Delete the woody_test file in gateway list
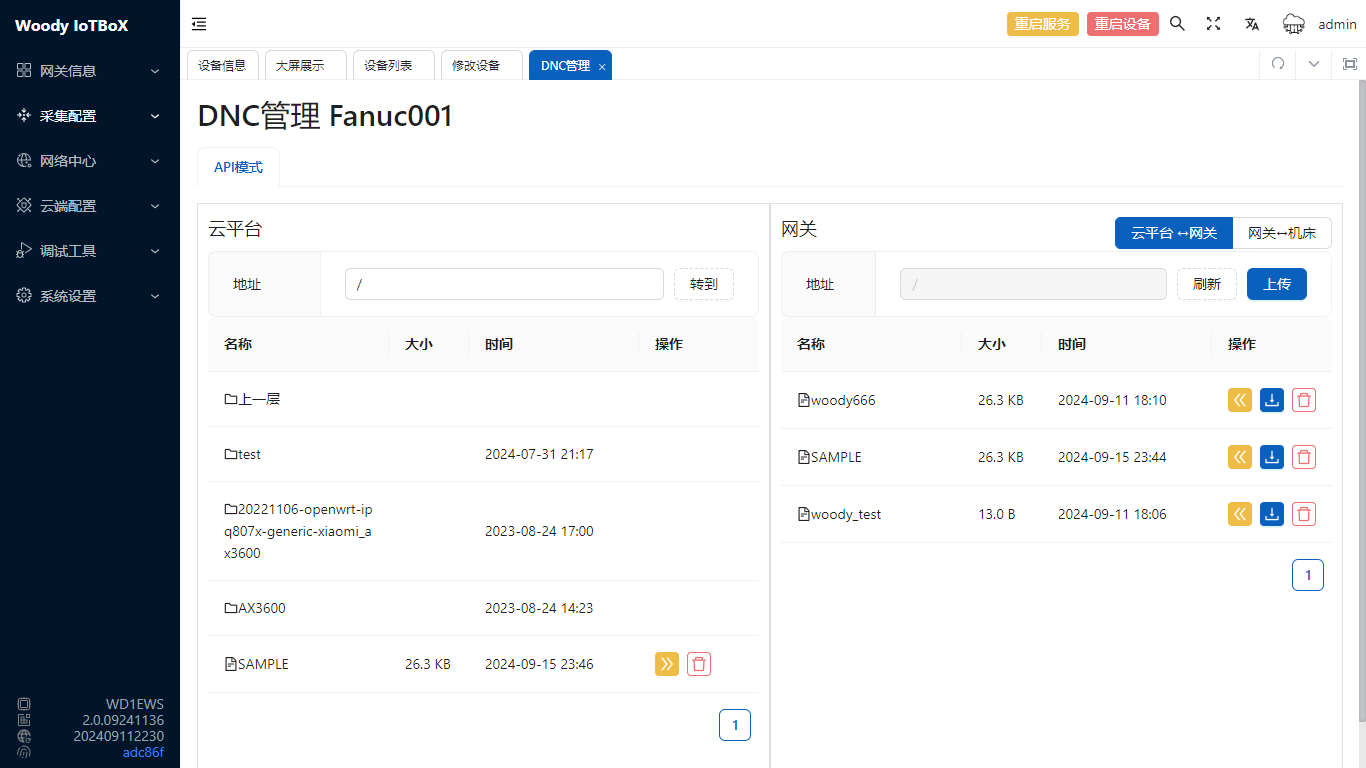 1303,514
